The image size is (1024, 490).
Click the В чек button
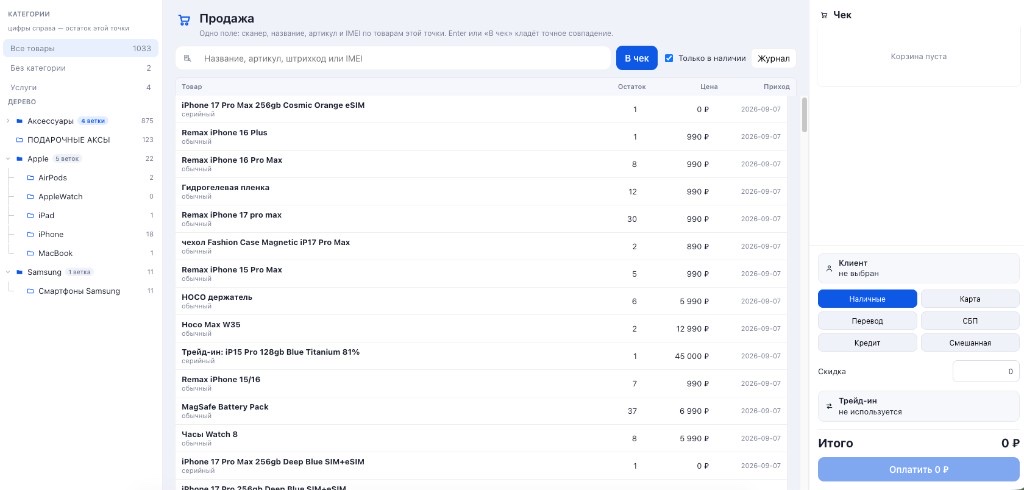pos(636,58)
